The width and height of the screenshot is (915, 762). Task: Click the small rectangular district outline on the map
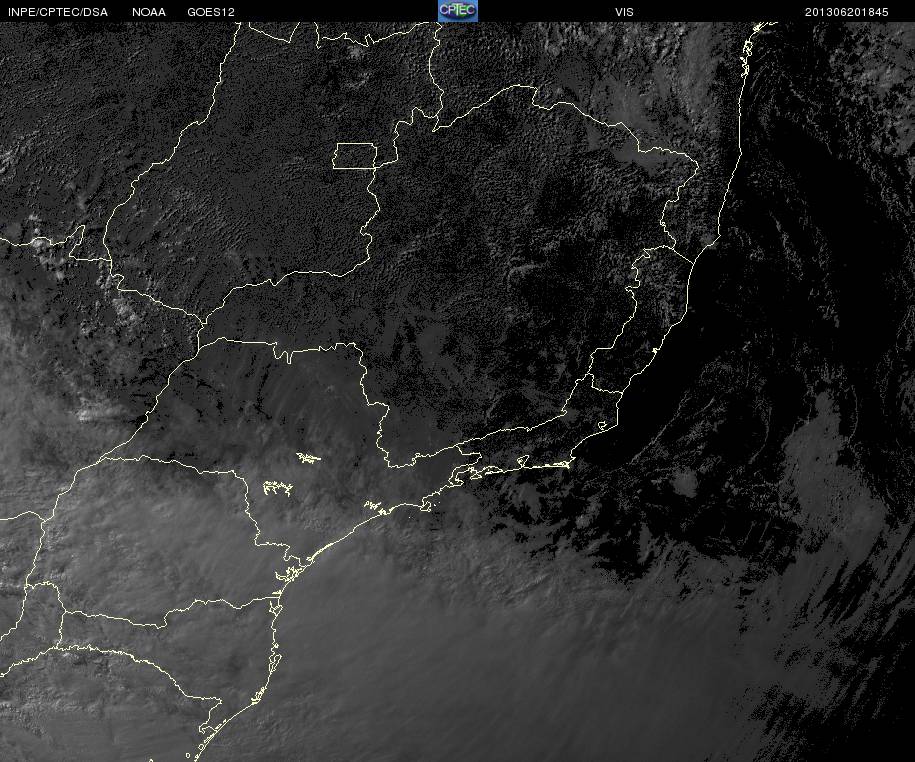tap(355, 156)
